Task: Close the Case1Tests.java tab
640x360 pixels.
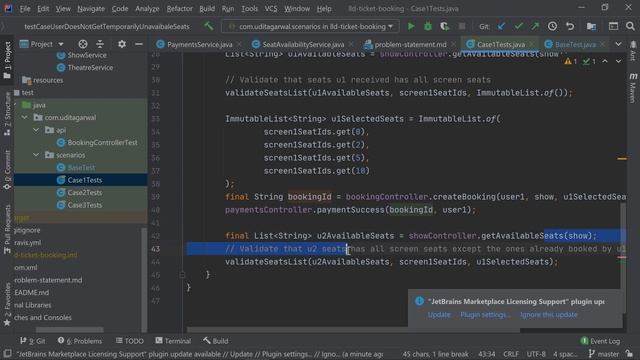Action: pos(532,44)
